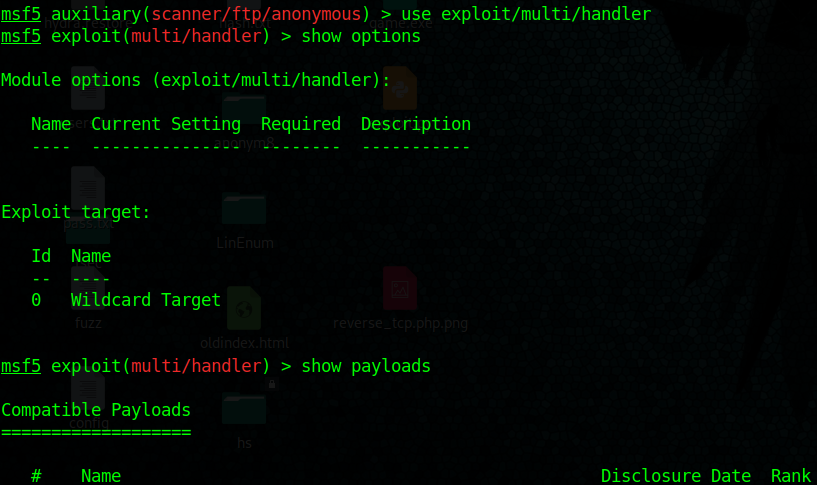Viewport: 817px width, 485px height.
Task: Click the fuzz file icon
Action: pos(88,287)
